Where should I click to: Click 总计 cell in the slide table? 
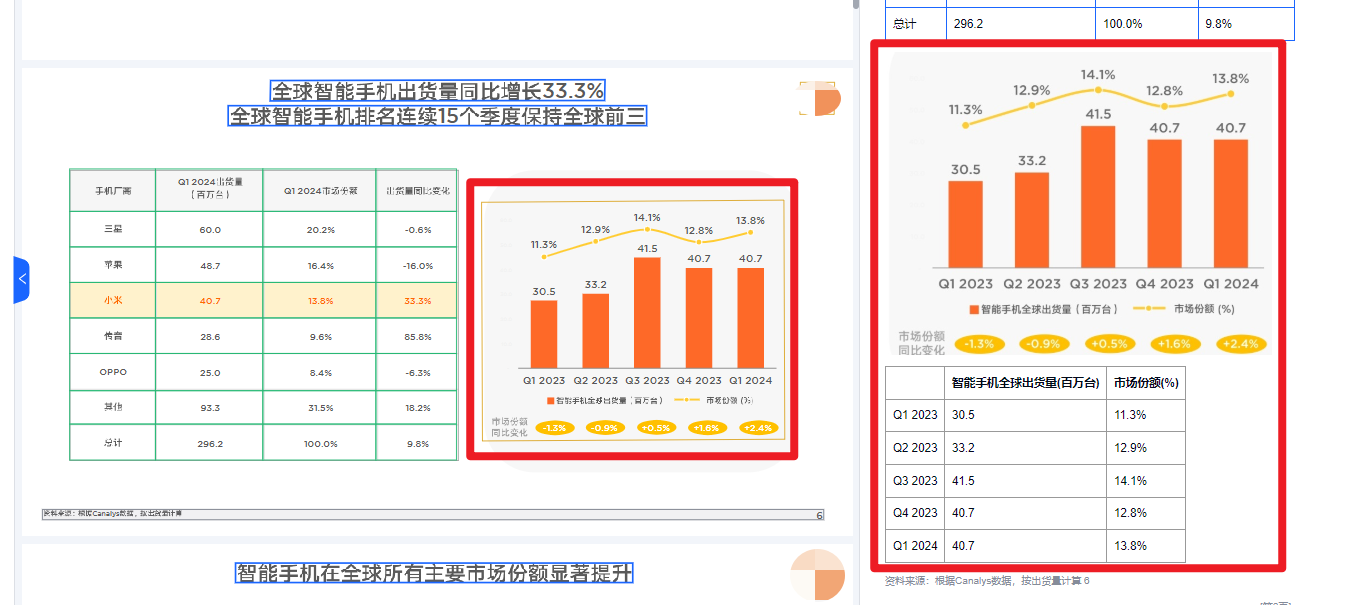113,443
